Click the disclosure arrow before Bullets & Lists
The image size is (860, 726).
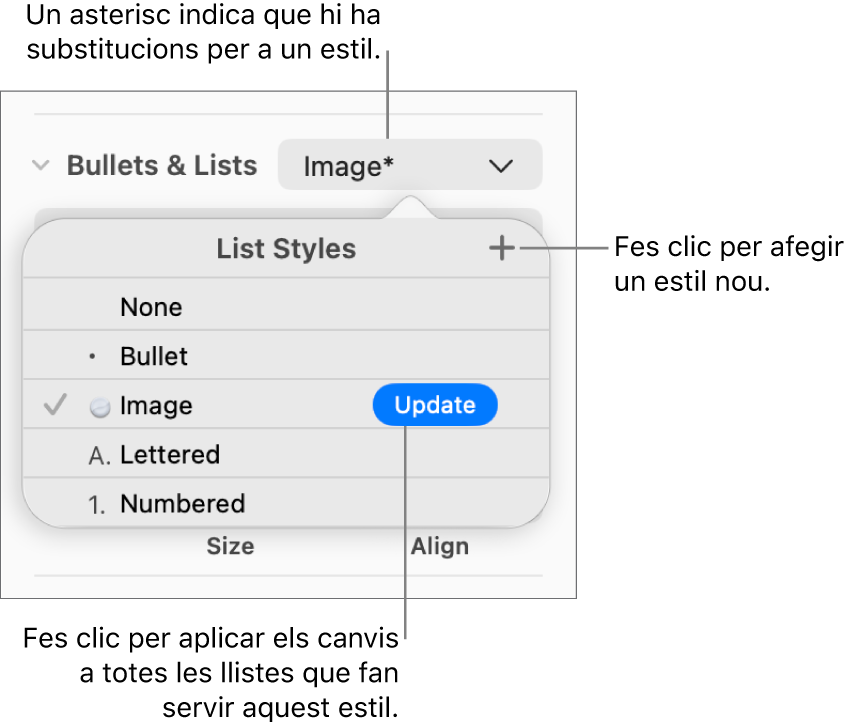[x=40, y=166]
